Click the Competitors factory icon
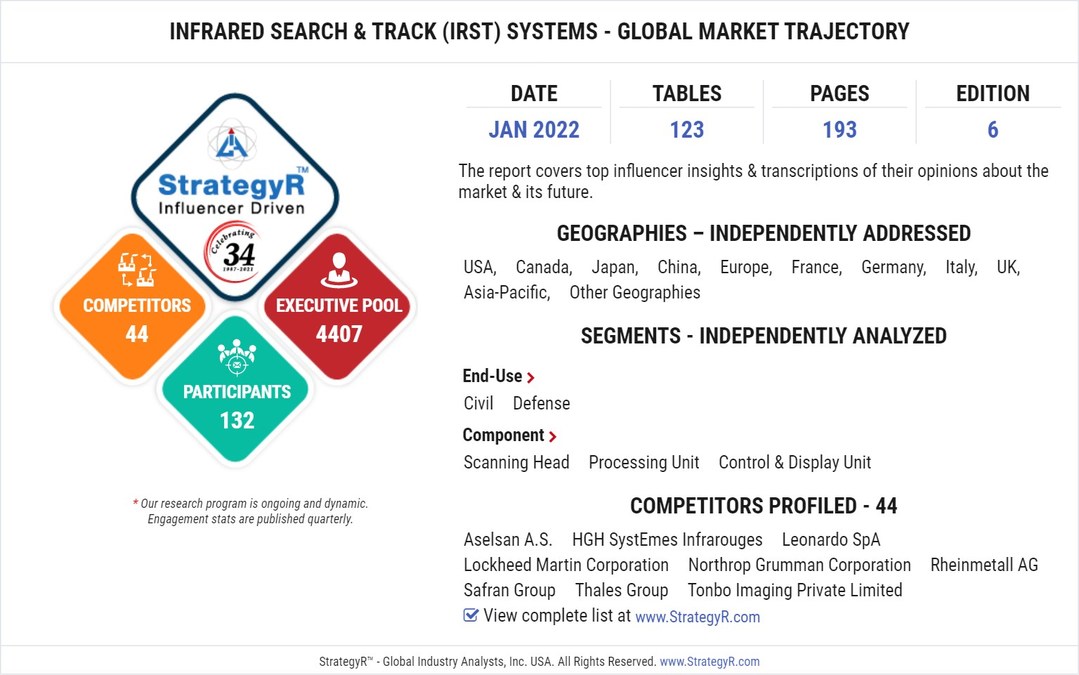The image size is (1079, 675). (x=136, y=269)
